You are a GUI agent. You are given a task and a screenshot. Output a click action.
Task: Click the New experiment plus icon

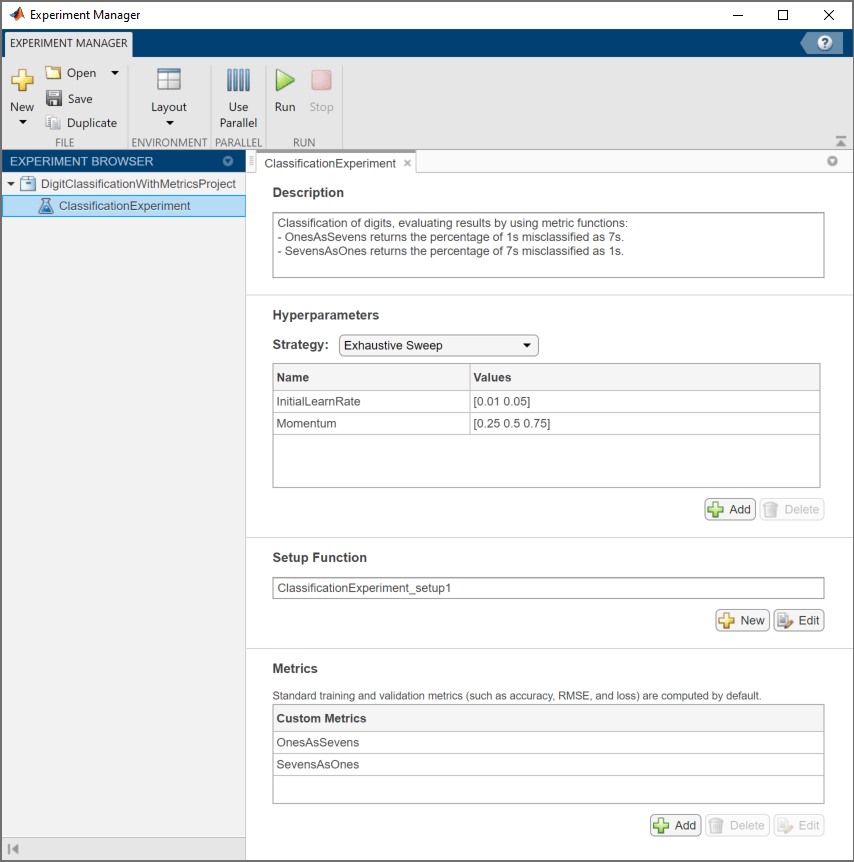22,80
